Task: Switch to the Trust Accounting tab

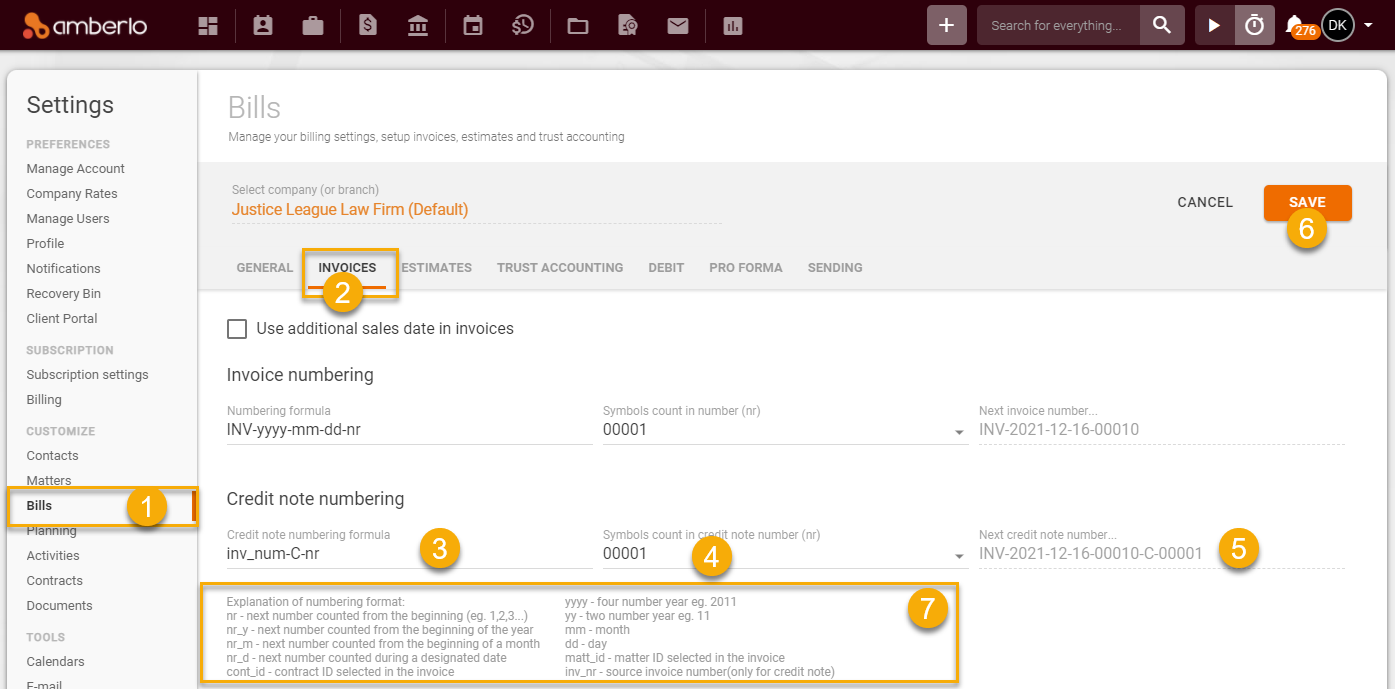Action: click(x=560, y=267)
